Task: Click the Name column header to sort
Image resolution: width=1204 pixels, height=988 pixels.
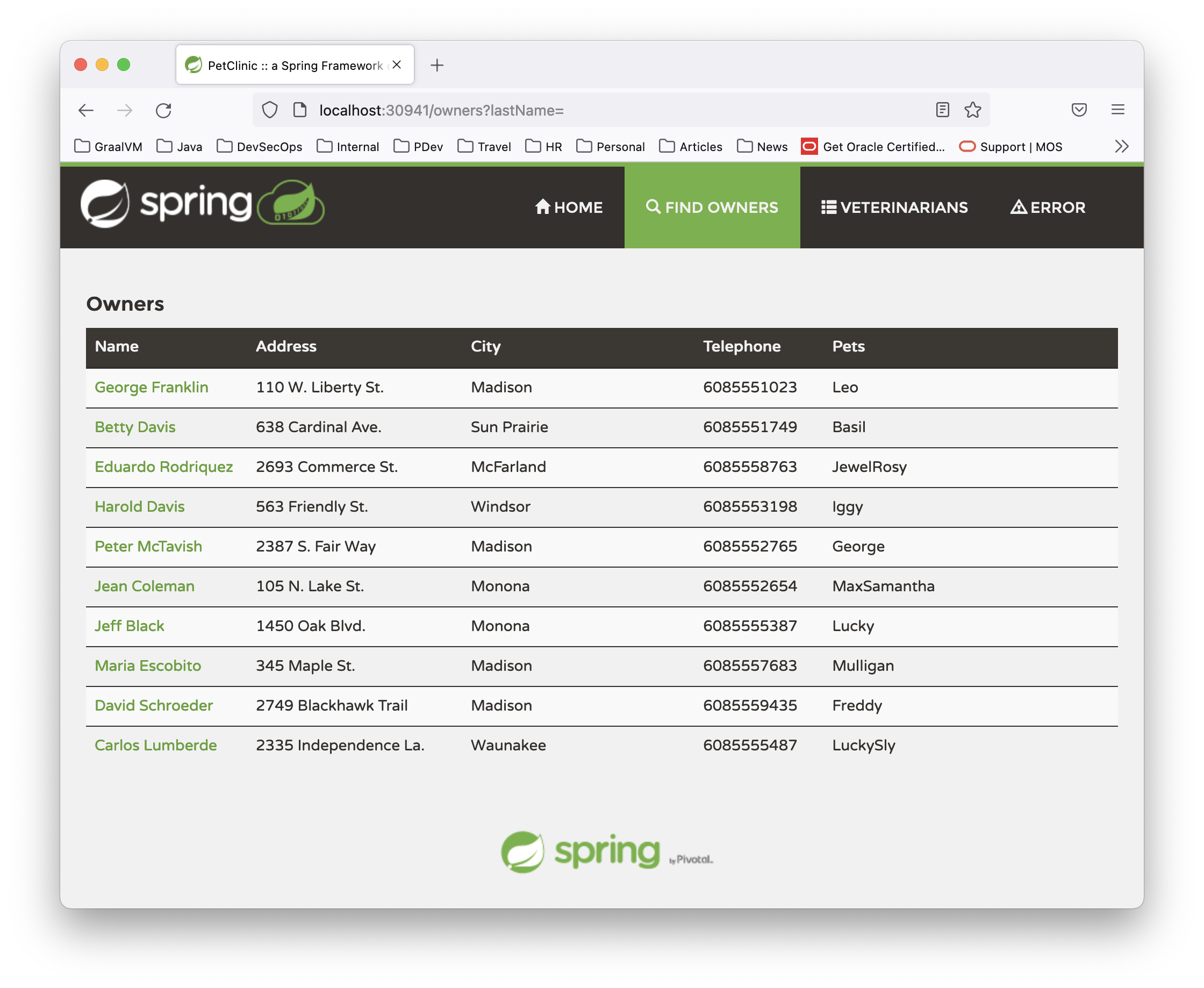Action: (x=116, y=347)
